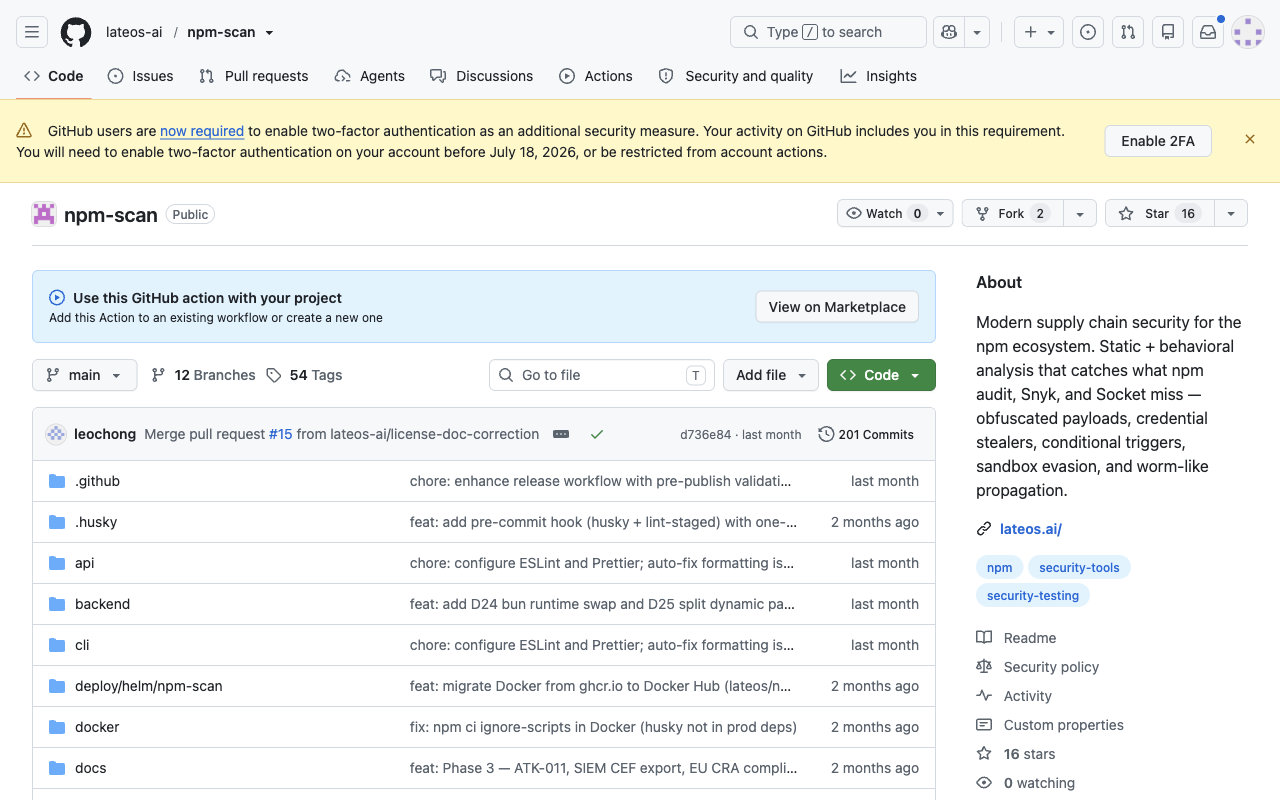The image size is (1280, 800).
Task: Open the .husky folder
Action: click(96, 522)
